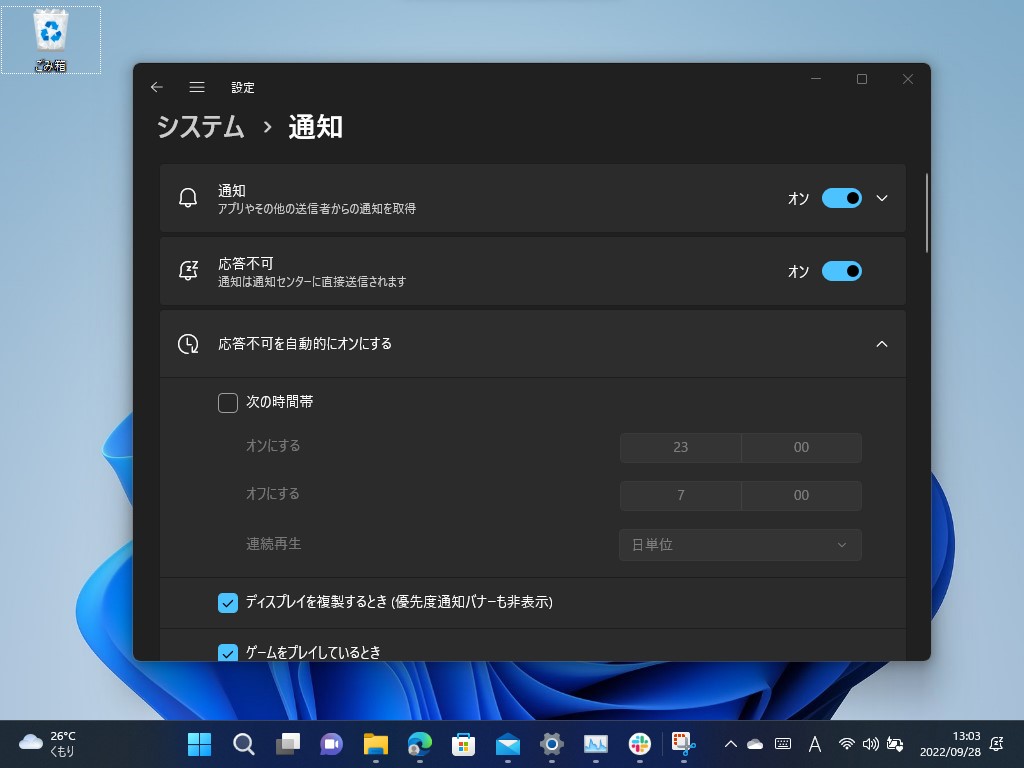Open Task View from the taskbar
This screenshot has height=768, width=1024.
point(288,744)
